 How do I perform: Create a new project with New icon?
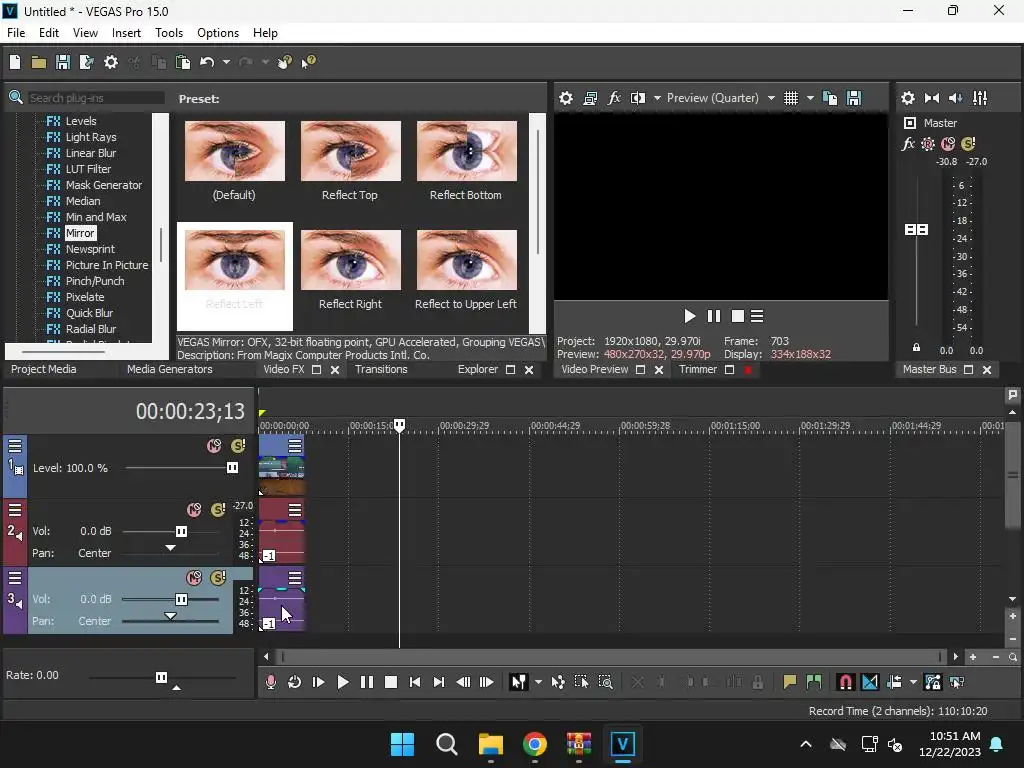[14, 62]
